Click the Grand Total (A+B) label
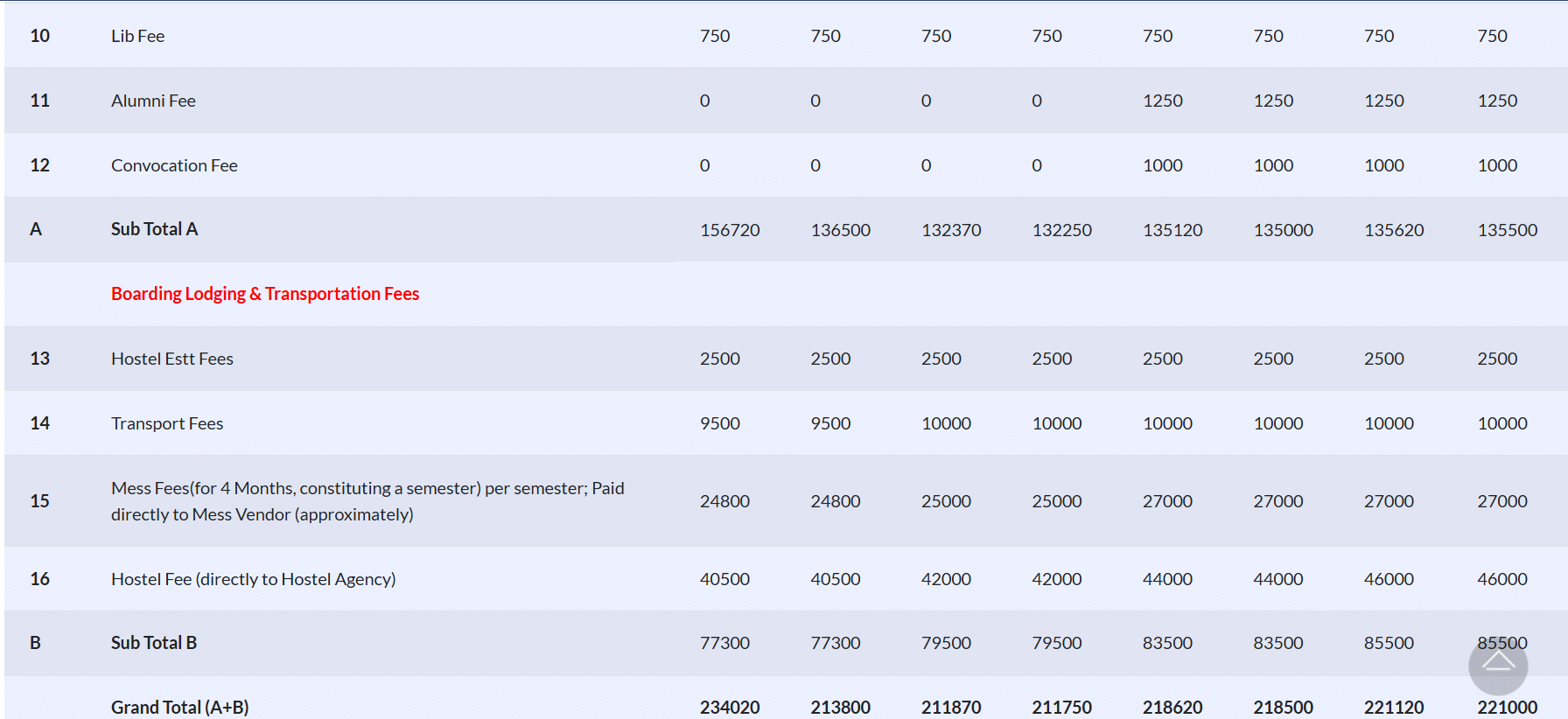 point(179,707)
